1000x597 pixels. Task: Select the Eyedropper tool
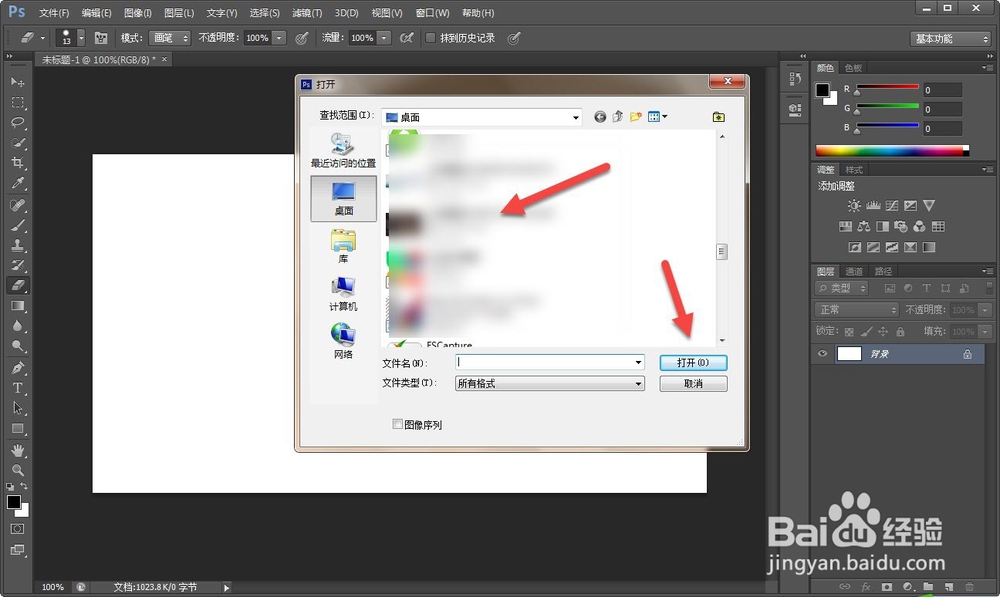pyautogui.click(x=17, y=184)
